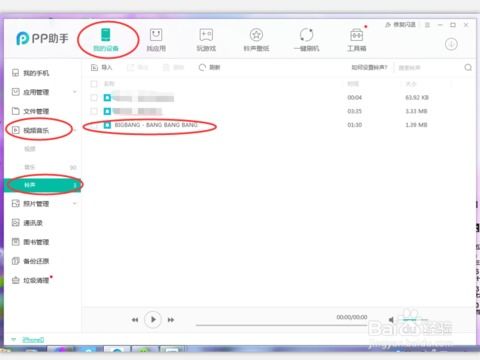The height and width of the screenshot is (360, 480).
Task: Sort by the 大小 column header
Action: 411,84
